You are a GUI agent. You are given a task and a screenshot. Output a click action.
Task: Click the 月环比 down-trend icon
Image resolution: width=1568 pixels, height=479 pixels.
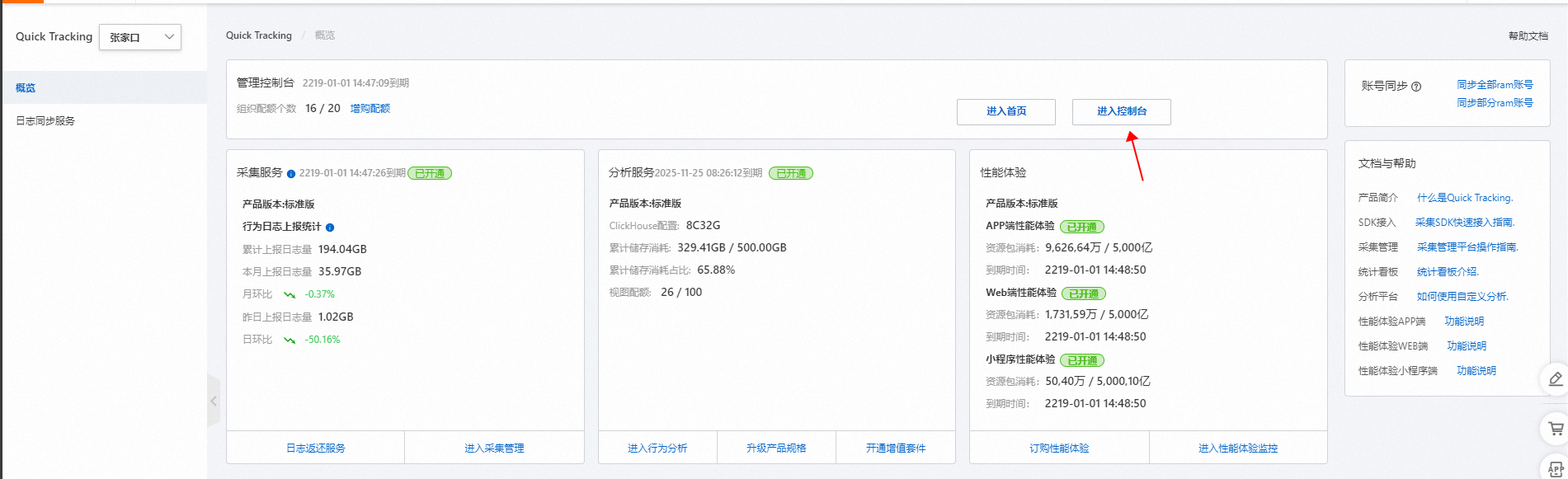[x=290, y=294]
